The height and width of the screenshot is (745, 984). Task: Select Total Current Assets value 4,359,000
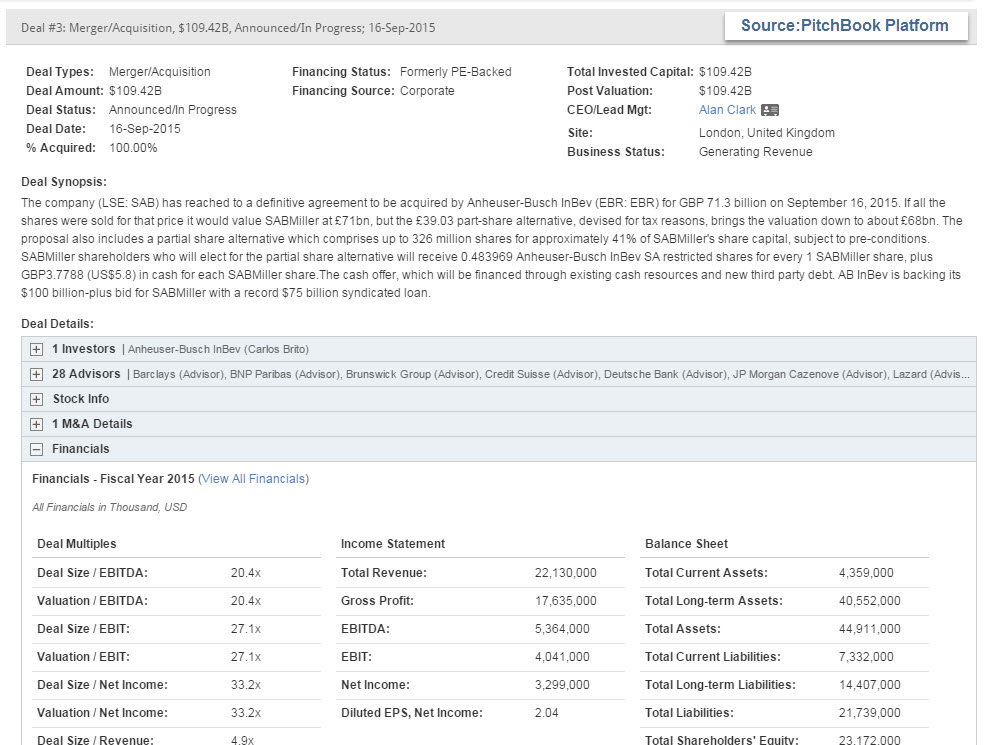[866, 573]
